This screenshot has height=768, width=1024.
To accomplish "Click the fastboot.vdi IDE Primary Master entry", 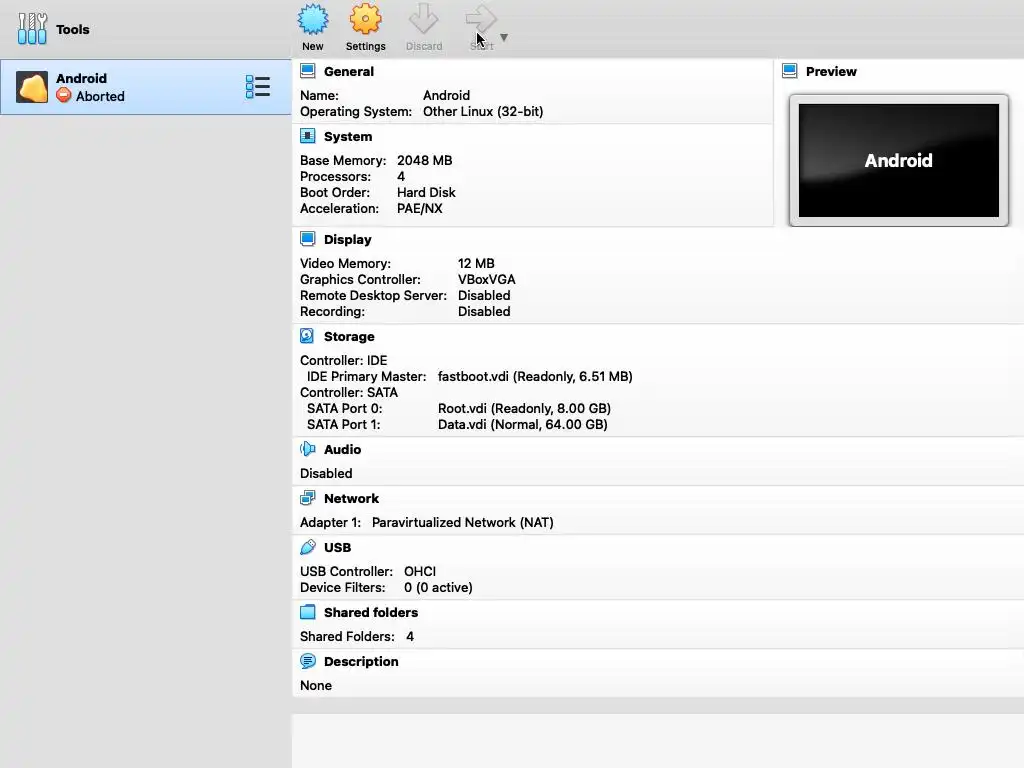I will 535,377.
